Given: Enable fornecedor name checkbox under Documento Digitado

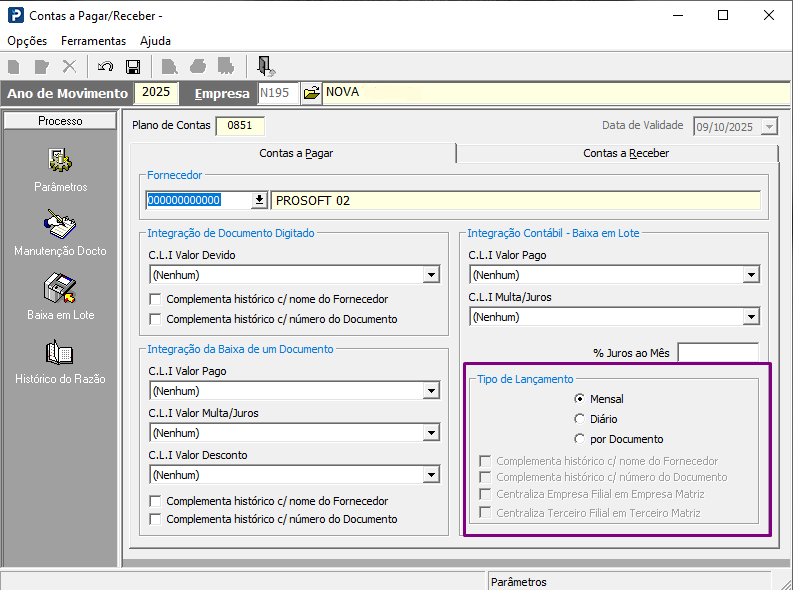Looking at the screenshot, I should (155, 299).
